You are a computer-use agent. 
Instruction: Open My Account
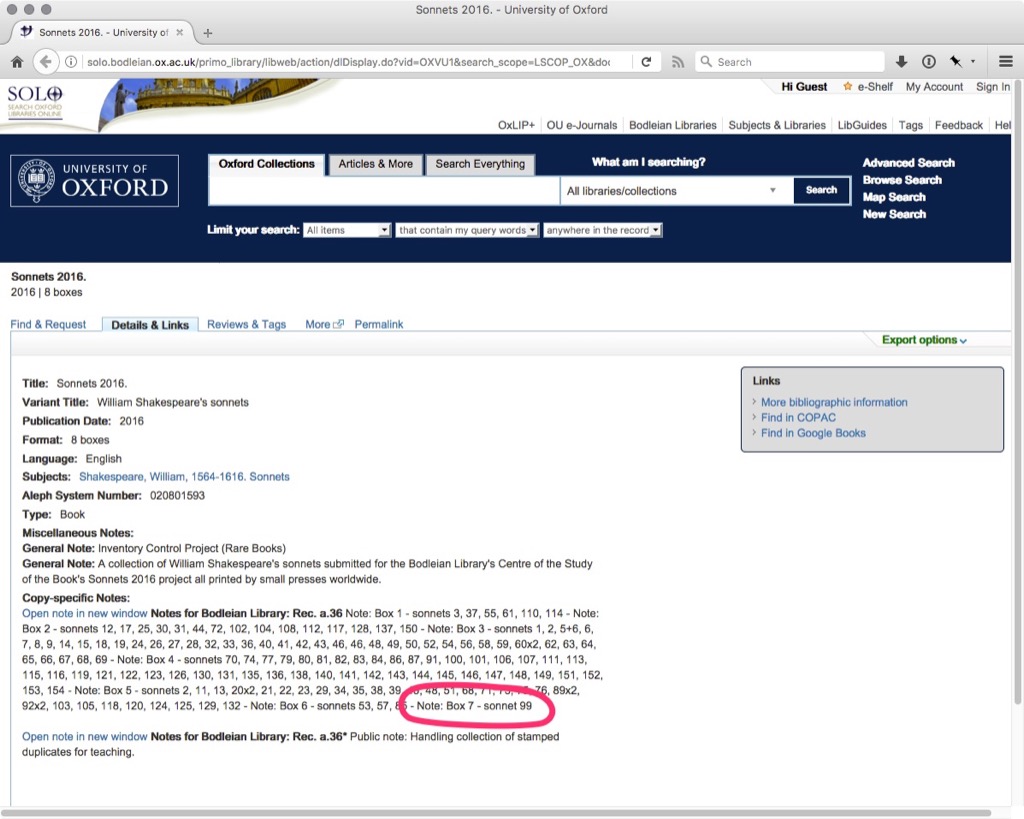(x=934, y=86)
